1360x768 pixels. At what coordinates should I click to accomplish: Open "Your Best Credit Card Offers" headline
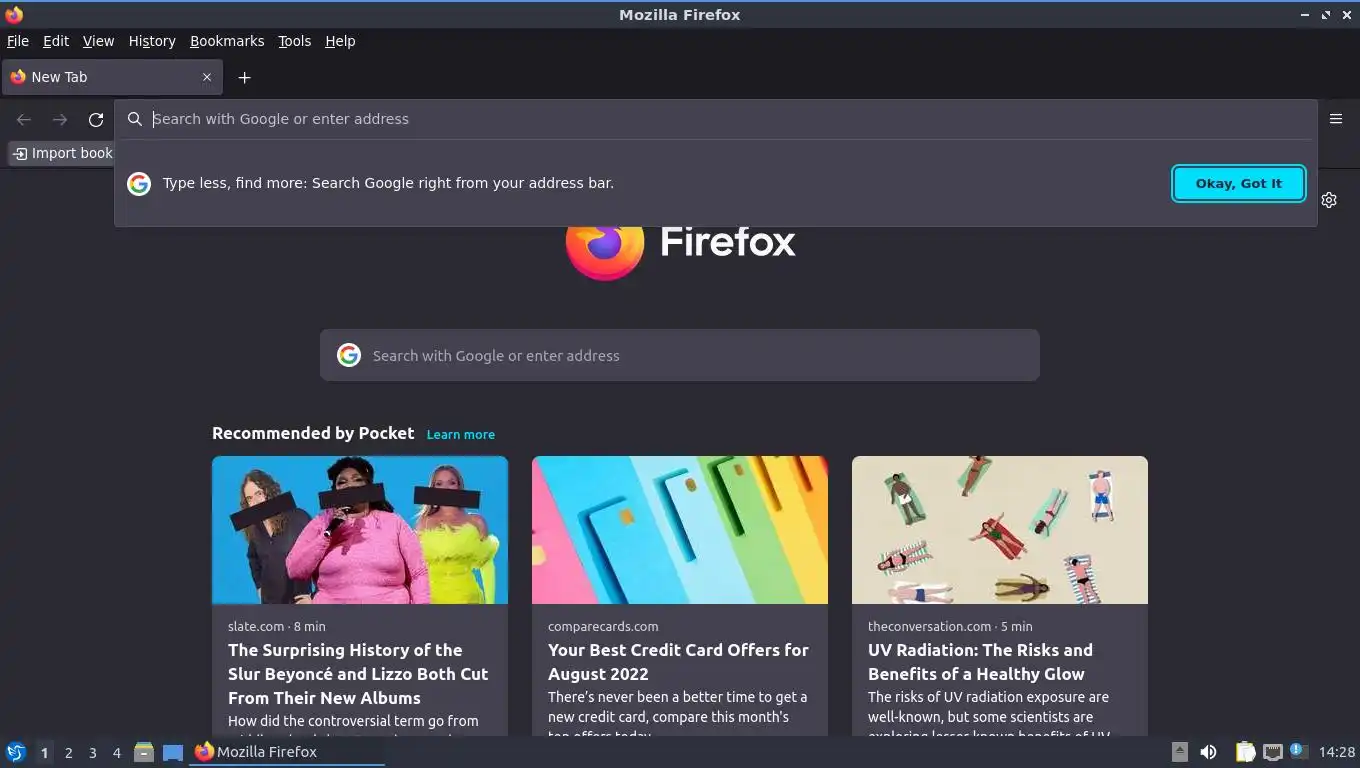[x=678, y=662]
